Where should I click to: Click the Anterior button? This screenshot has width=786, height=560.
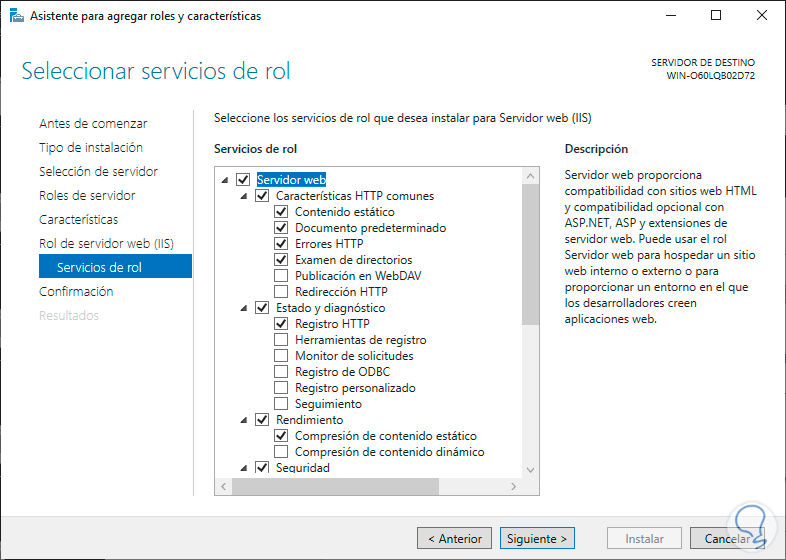coord(455,538)
